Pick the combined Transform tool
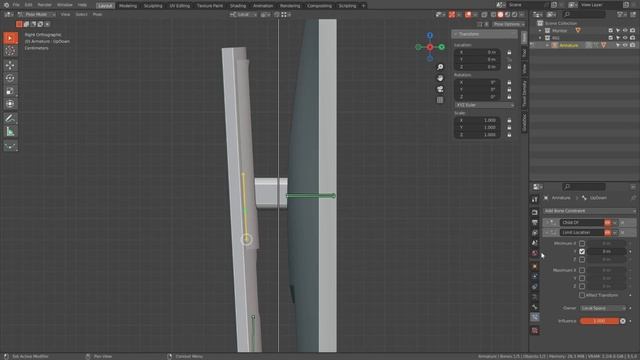Viewport: 640px width, 360px height. tap(10, 104)
